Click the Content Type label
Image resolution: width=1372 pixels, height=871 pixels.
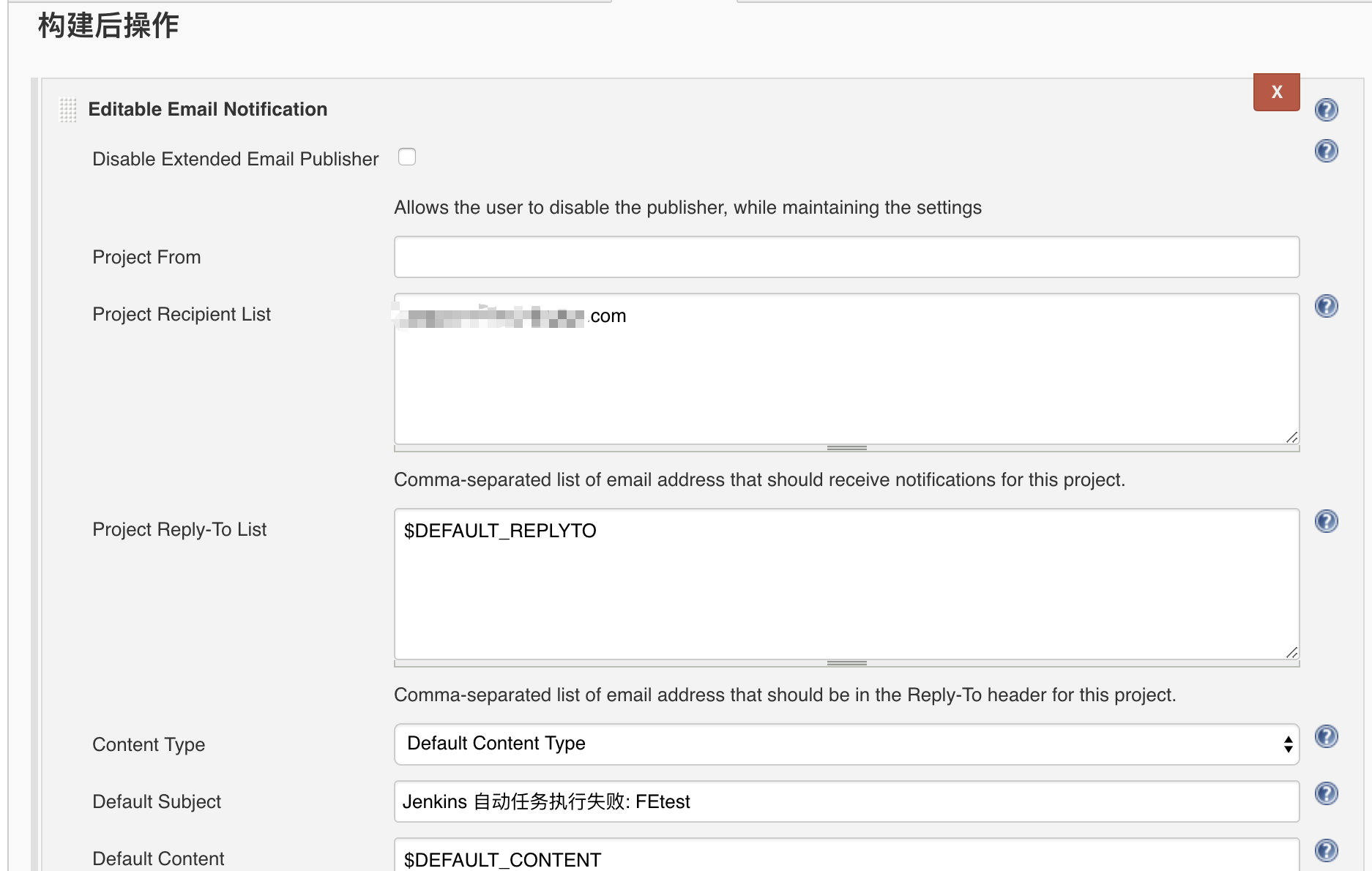149,744
